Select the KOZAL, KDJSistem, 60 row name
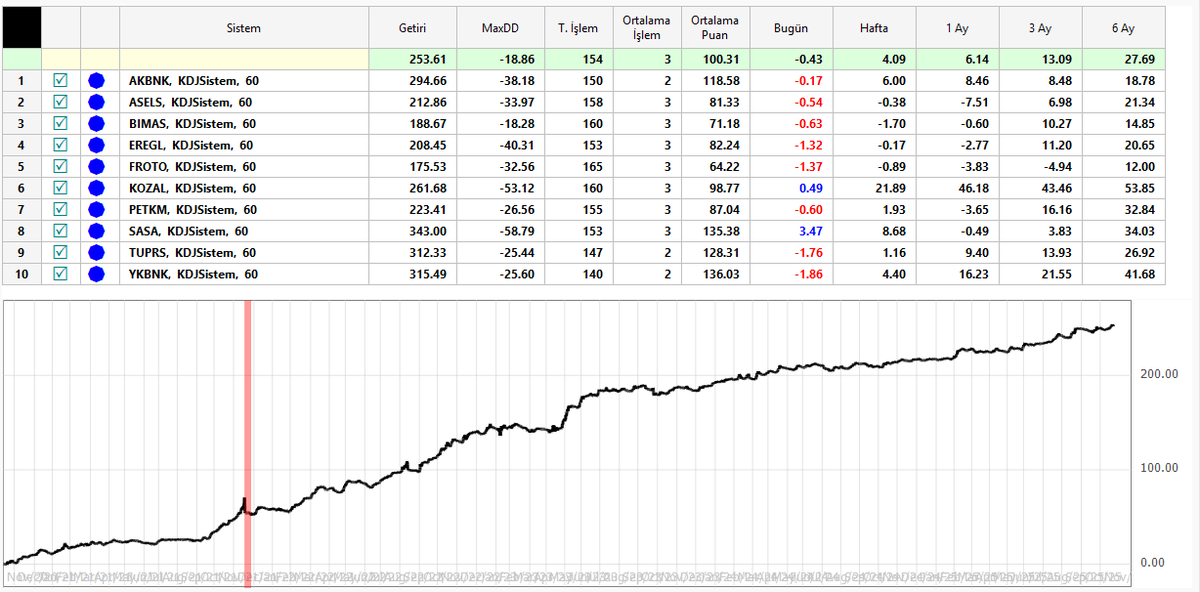Screen dimensions: 1200x592 point(192,188)
